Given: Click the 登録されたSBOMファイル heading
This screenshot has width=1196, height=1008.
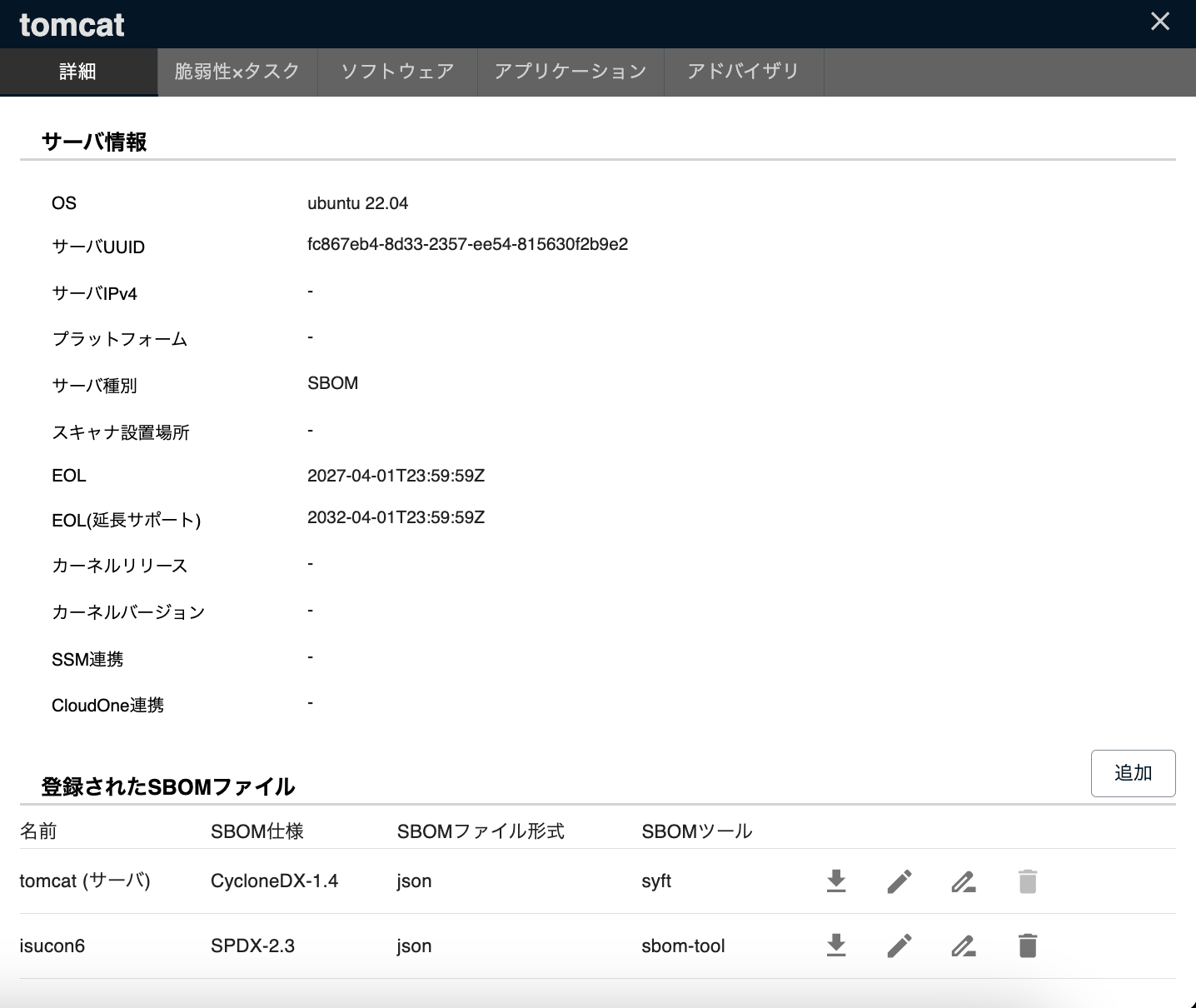Looking at the screenshot, I should click(x=168, y=786).
